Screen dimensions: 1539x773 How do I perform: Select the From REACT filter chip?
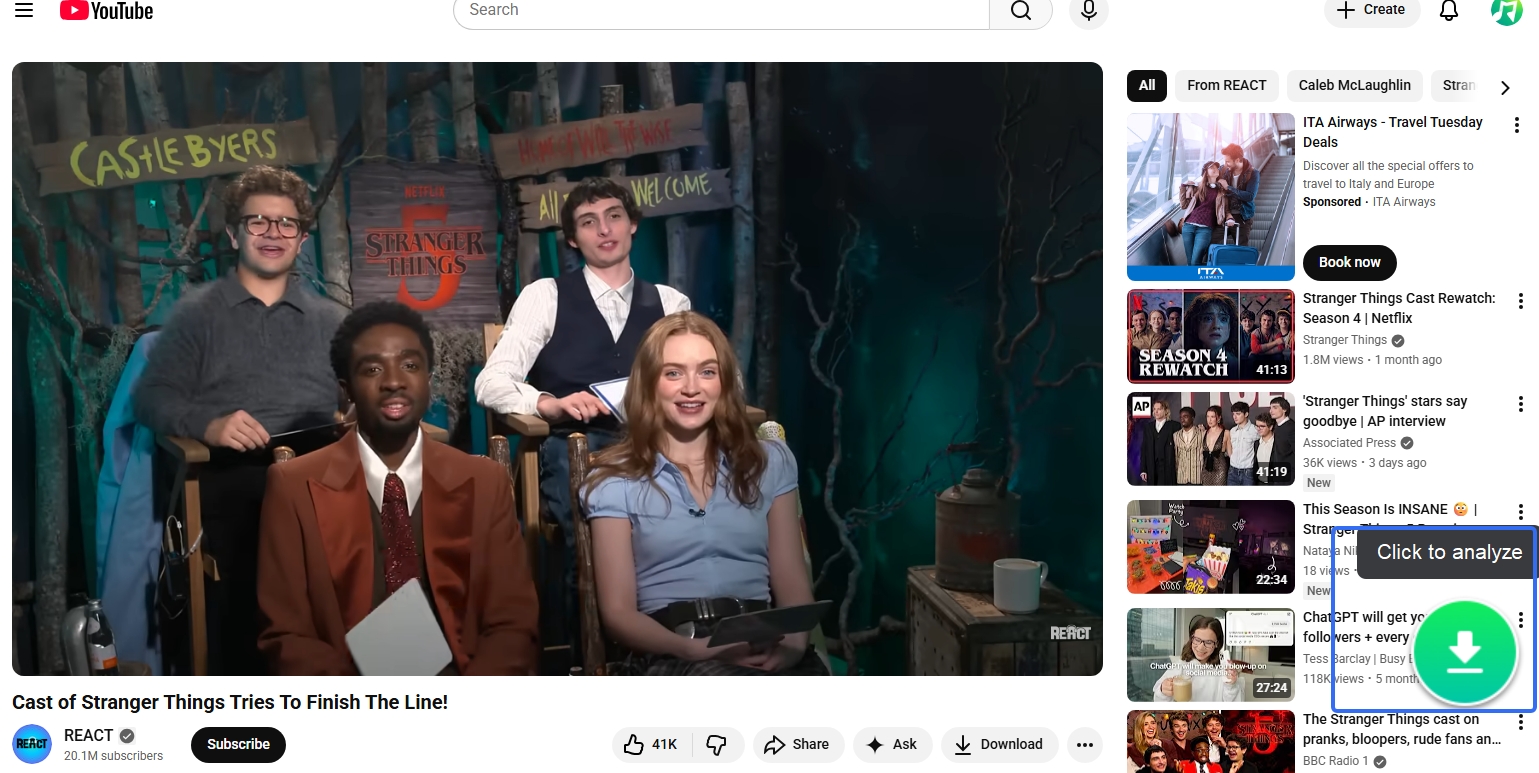point(1226,85)
